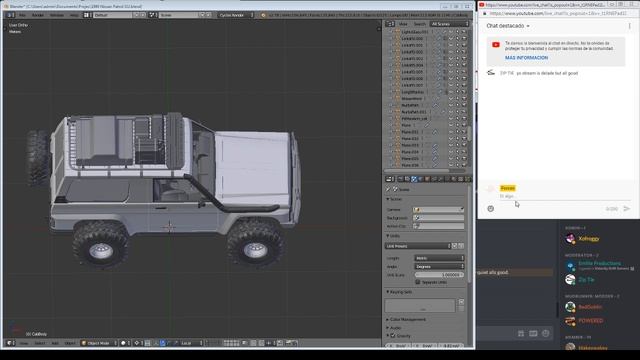Image resolution: width=640 pixels, height=360 pixels.
Task: Switch to the Scene properties tab
Action: click(414, 179)
